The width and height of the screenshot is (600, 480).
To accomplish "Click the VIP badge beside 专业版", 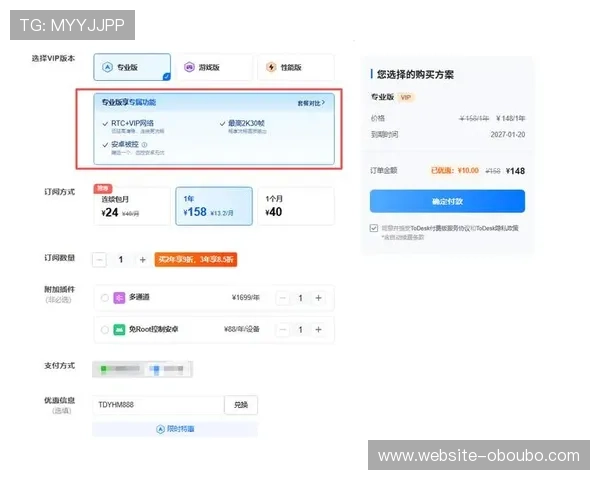I will [x=406, y=97].
